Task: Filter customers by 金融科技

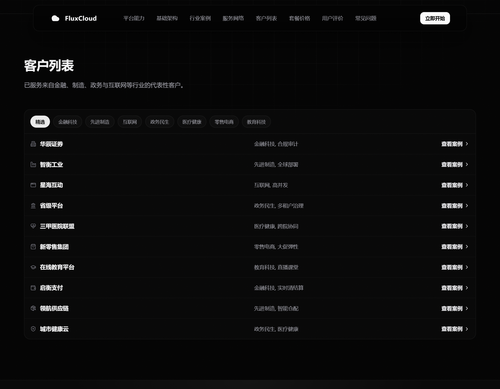Action: pos(68,122)
